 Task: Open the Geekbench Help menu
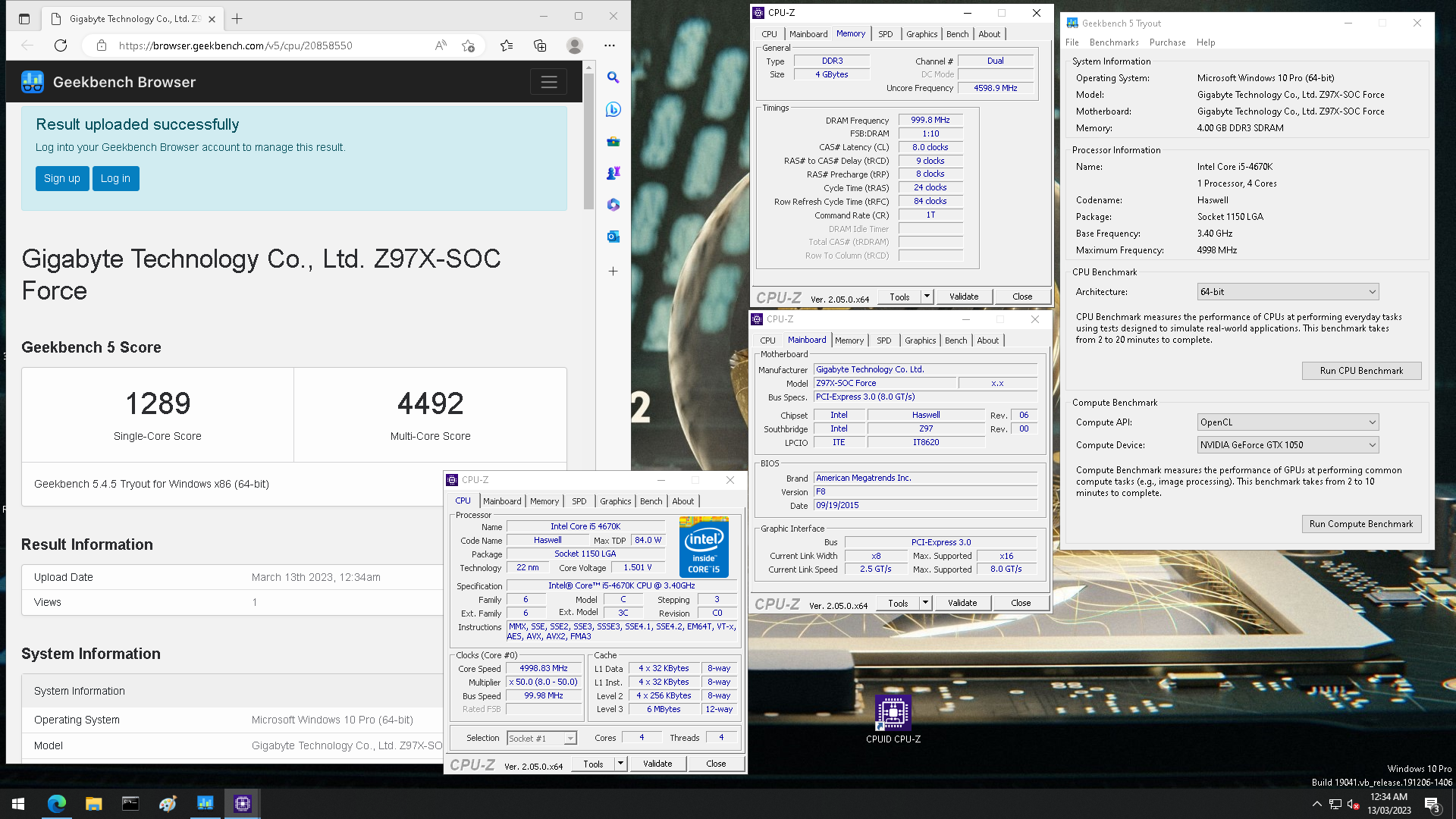(1206, 42)
